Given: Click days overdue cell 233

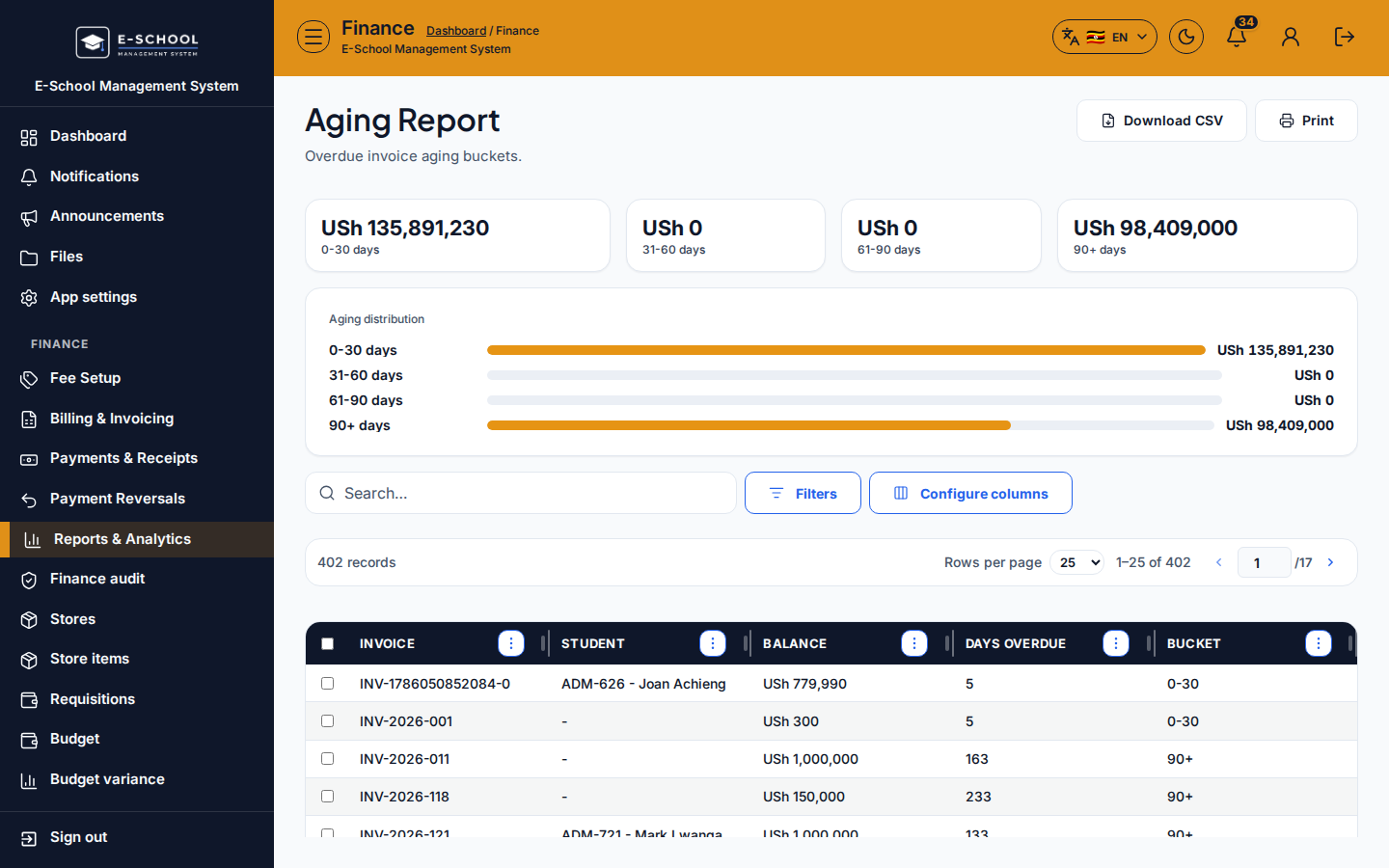Looking at the screenshot, I should [978, 797].
